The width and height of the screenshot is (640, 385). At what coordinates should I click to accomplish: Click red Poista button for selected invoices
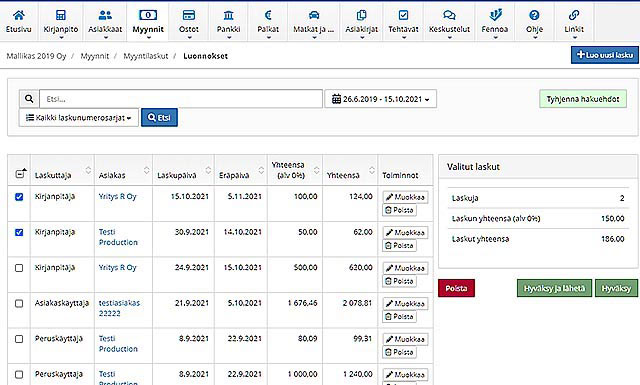pyautogui.click(x=456, y=288)
